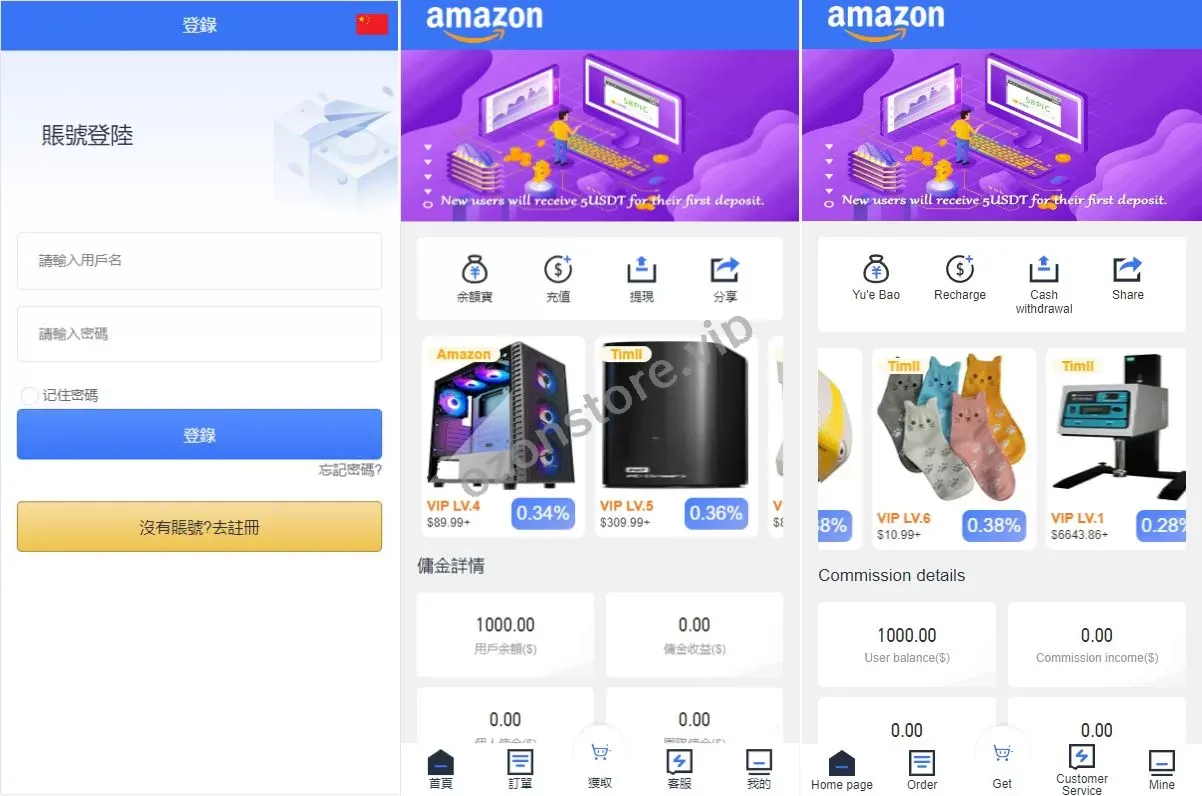This screenshot has width=1202, height=796.
Task: Tap the 充值 recharge icon
Action: tap(558, 270)
